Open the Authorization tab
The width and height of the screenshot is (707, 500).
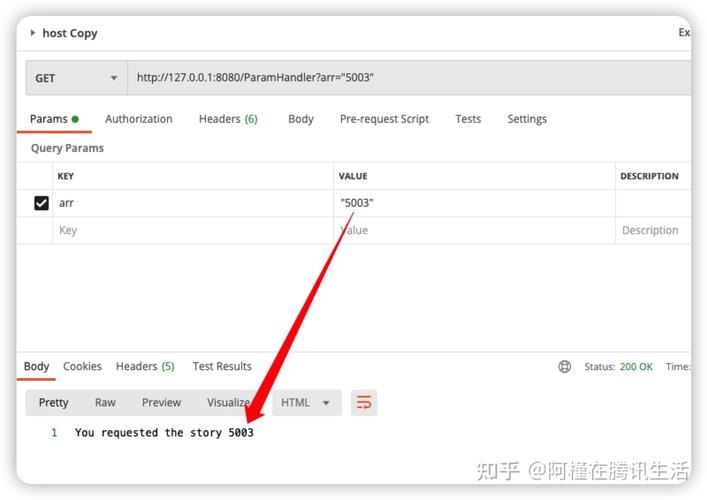[x=138, y=119]
